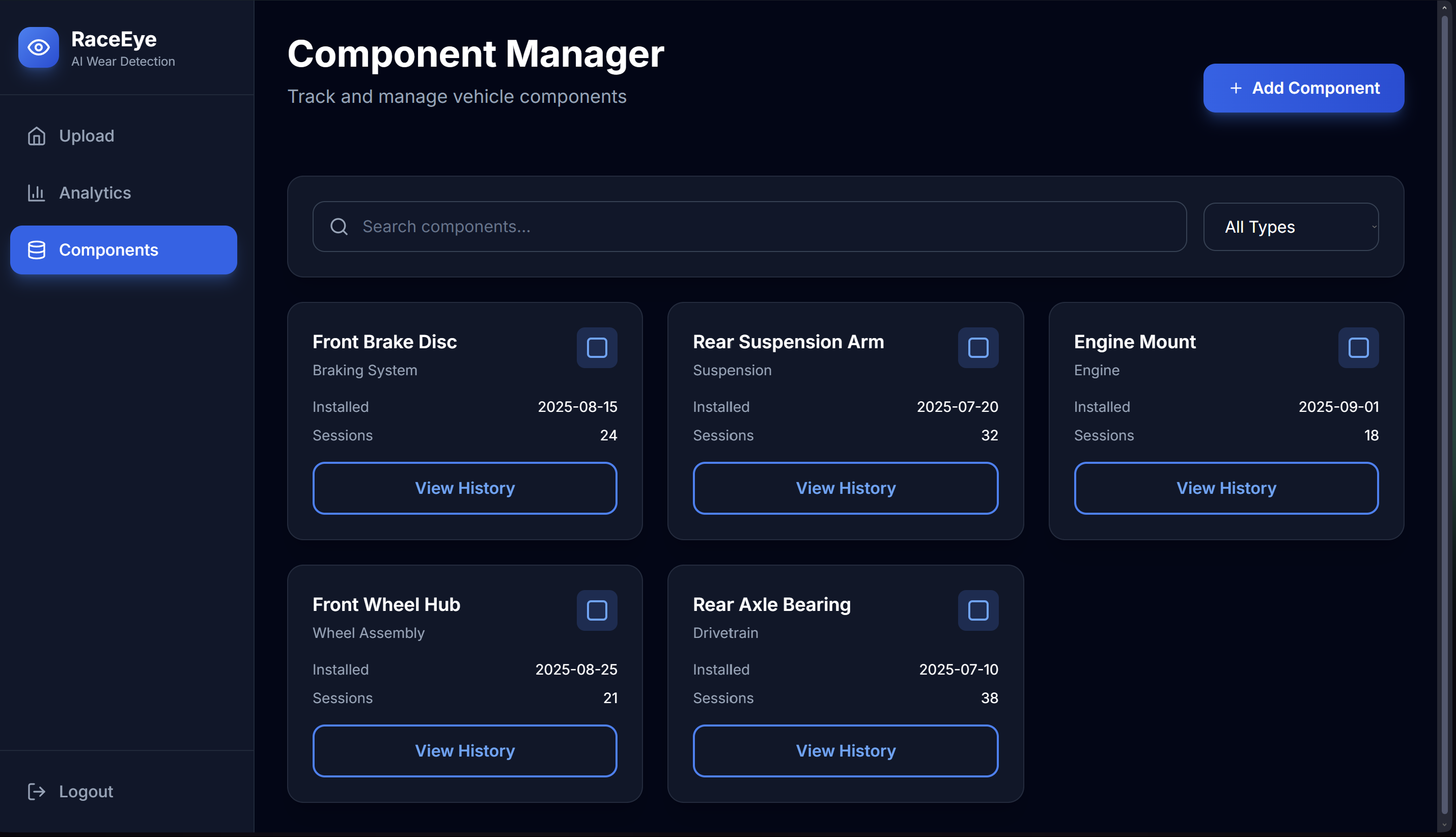This screenshot has width=1456, height=837.
Task: Open View History on Engine Mount card
Action: tap(1225, 488)
